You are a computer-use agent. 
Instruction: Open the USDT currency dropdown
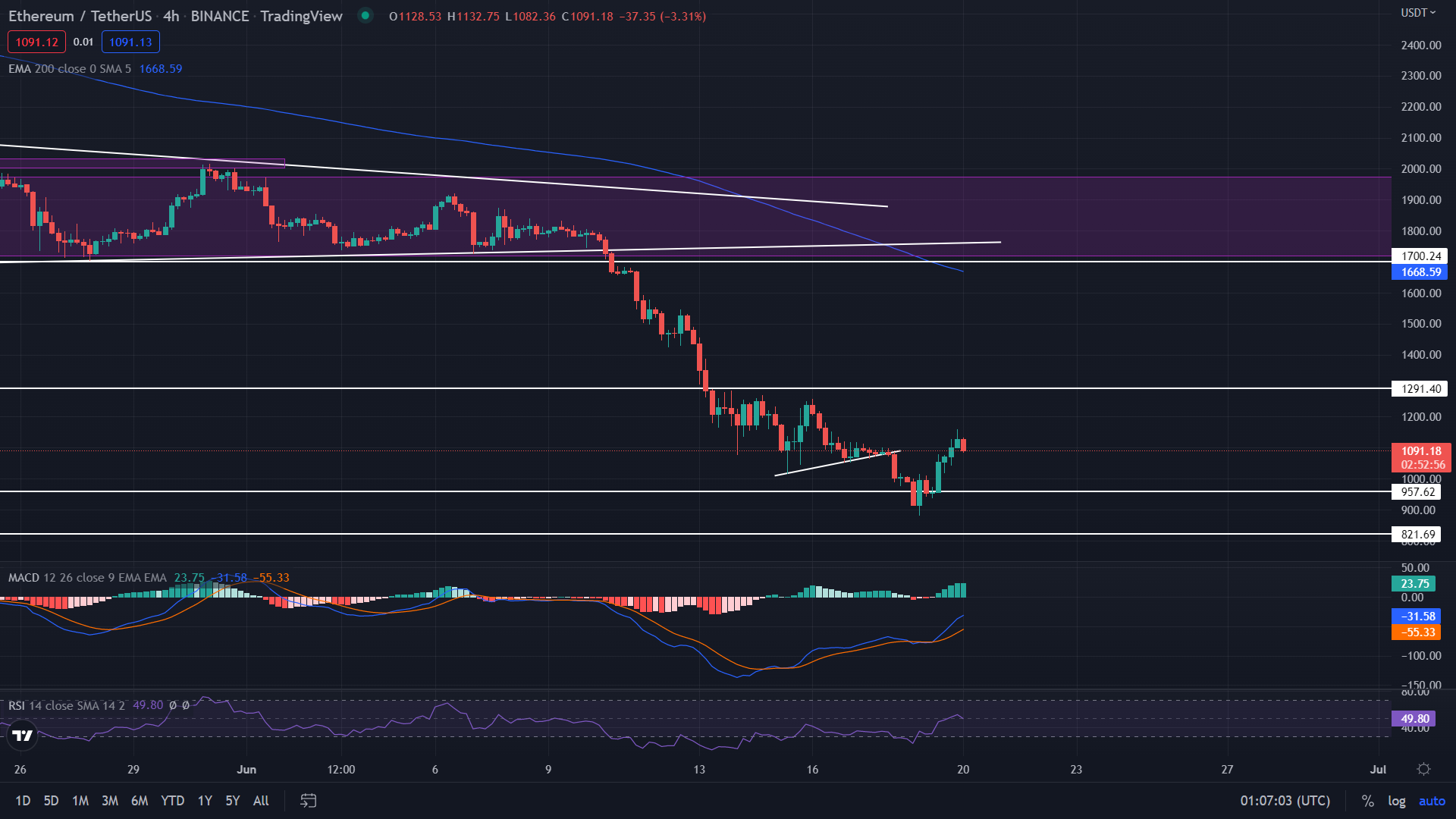[x=1417, y=13]
